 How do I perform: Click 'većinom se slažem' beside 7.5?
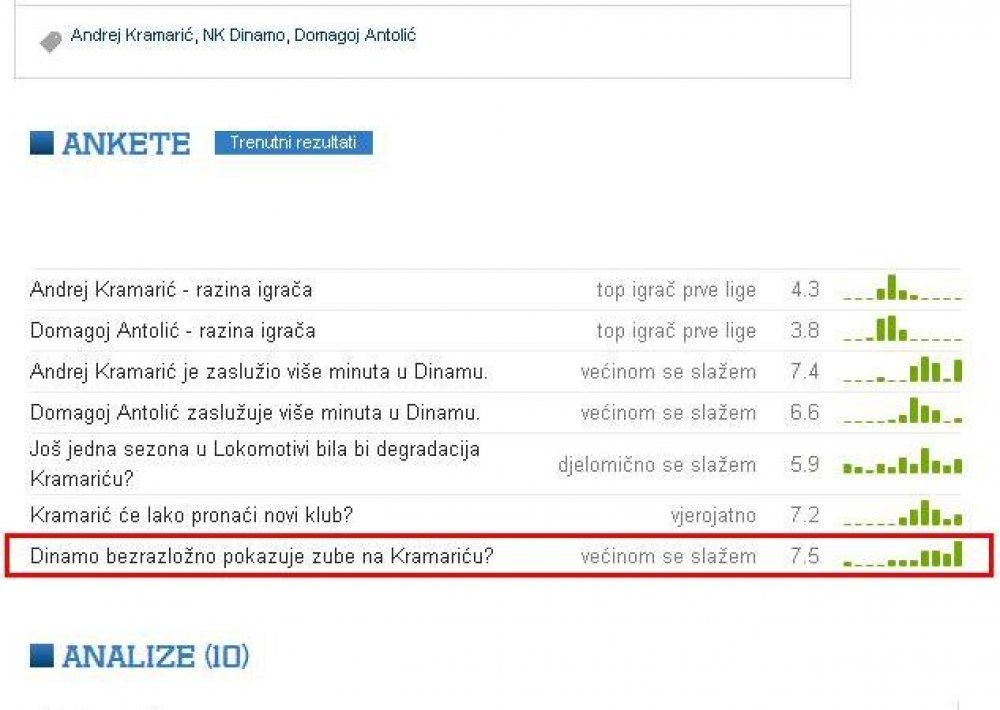tap(668, 556)
